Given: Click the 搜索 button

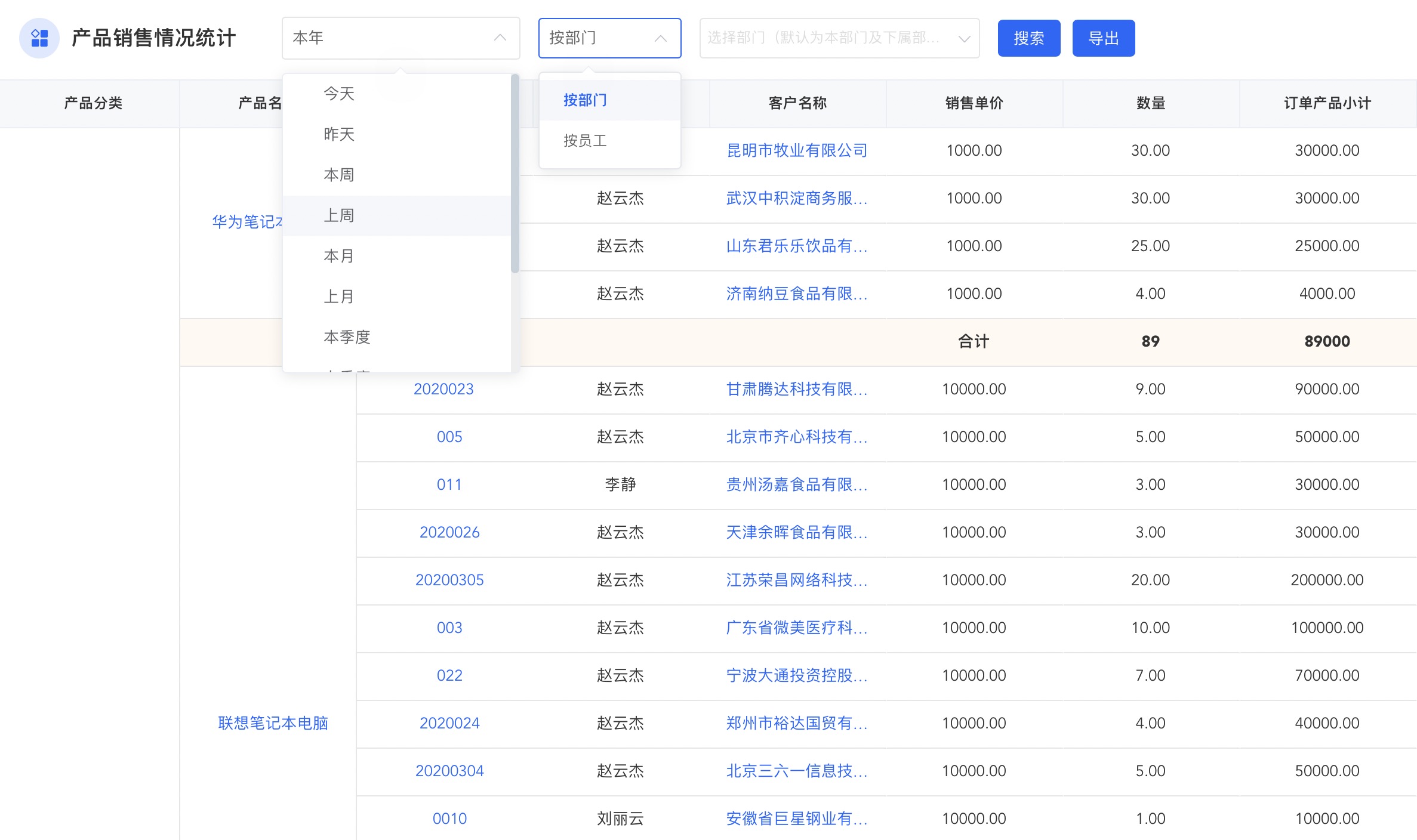Looking at the screenshot, I should point(1028,39).
